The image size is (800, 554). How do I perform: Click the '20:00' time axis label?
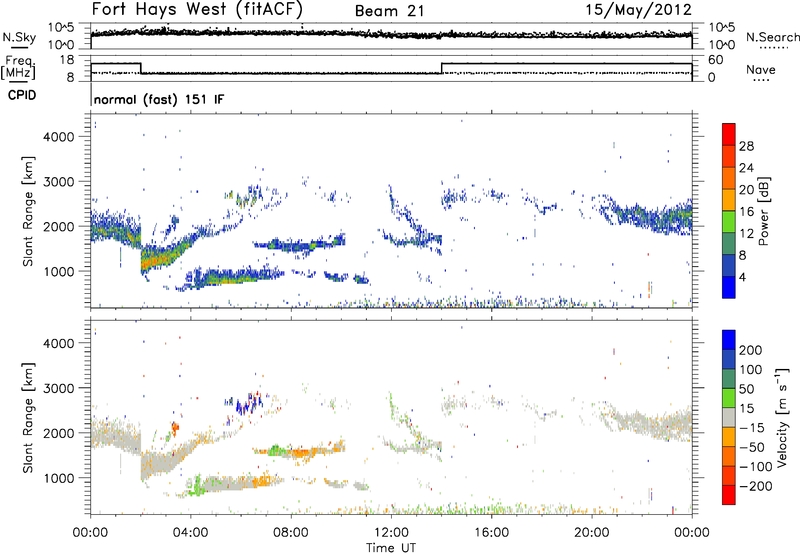pyautogui.click(x=591, y=533)
